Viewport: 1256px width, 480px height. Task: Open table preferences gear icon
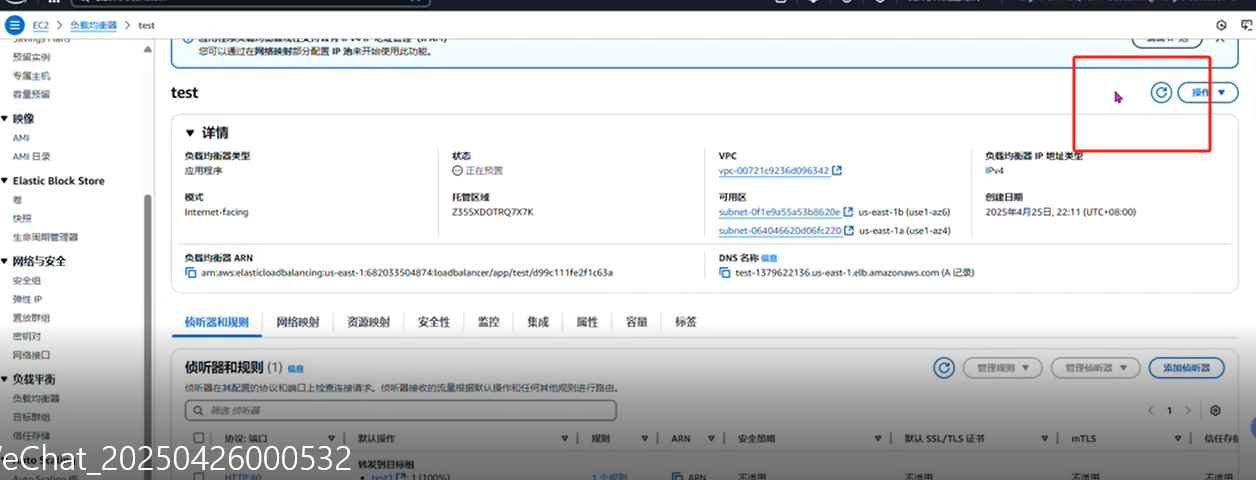pyautogui.click(x=1215, y=411)
